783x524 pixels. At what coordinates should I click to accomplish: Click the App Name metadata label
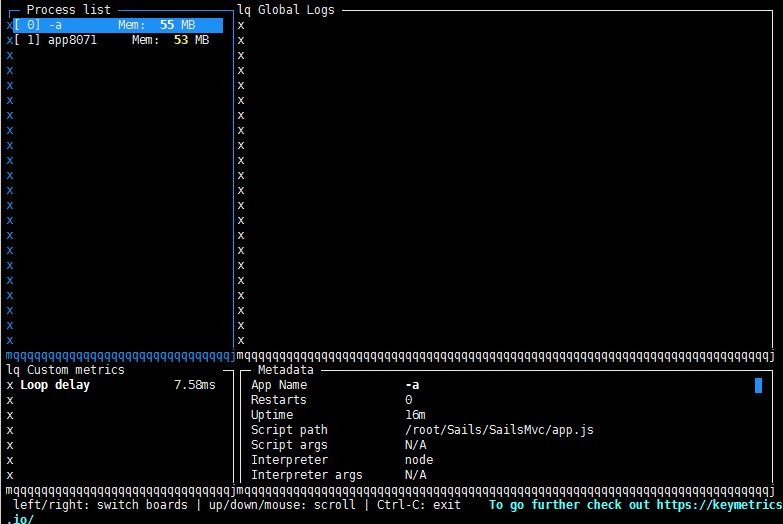point(279,385)
